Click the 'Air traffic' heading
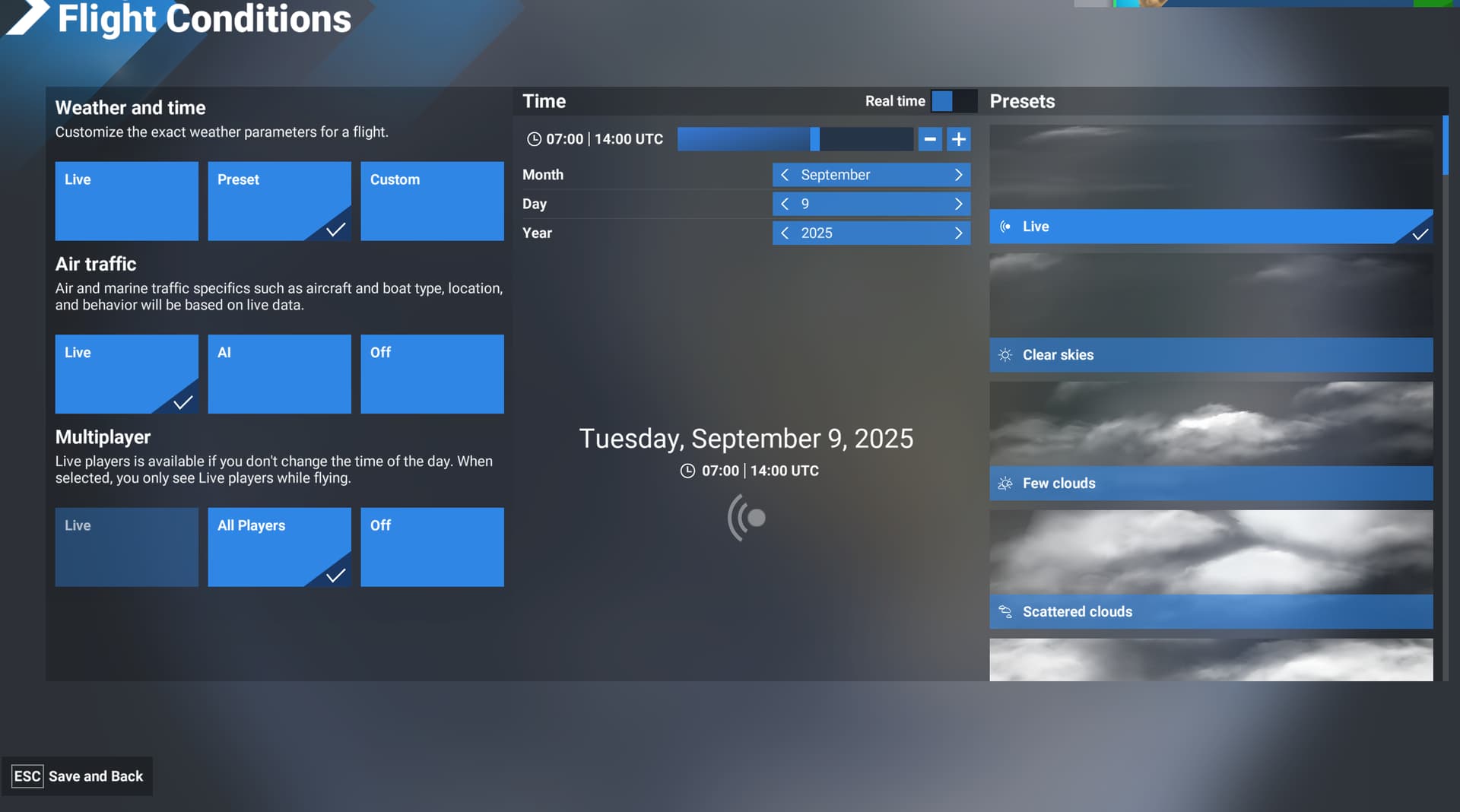1460x812 pixels. coord(96,264)
